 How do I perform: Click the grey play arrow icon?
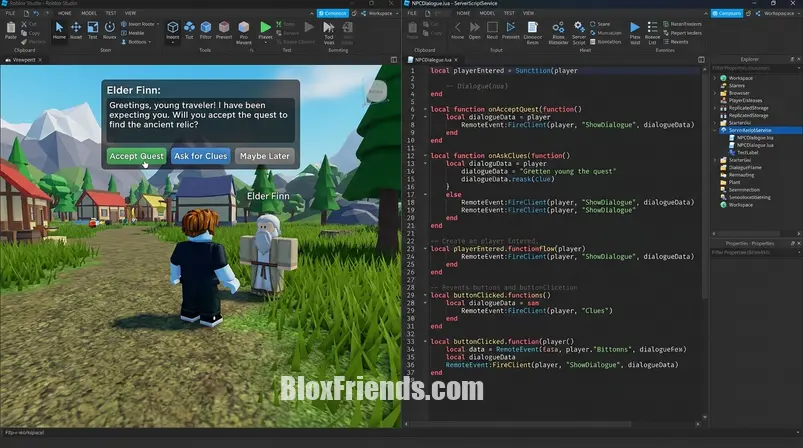[309, 27]
